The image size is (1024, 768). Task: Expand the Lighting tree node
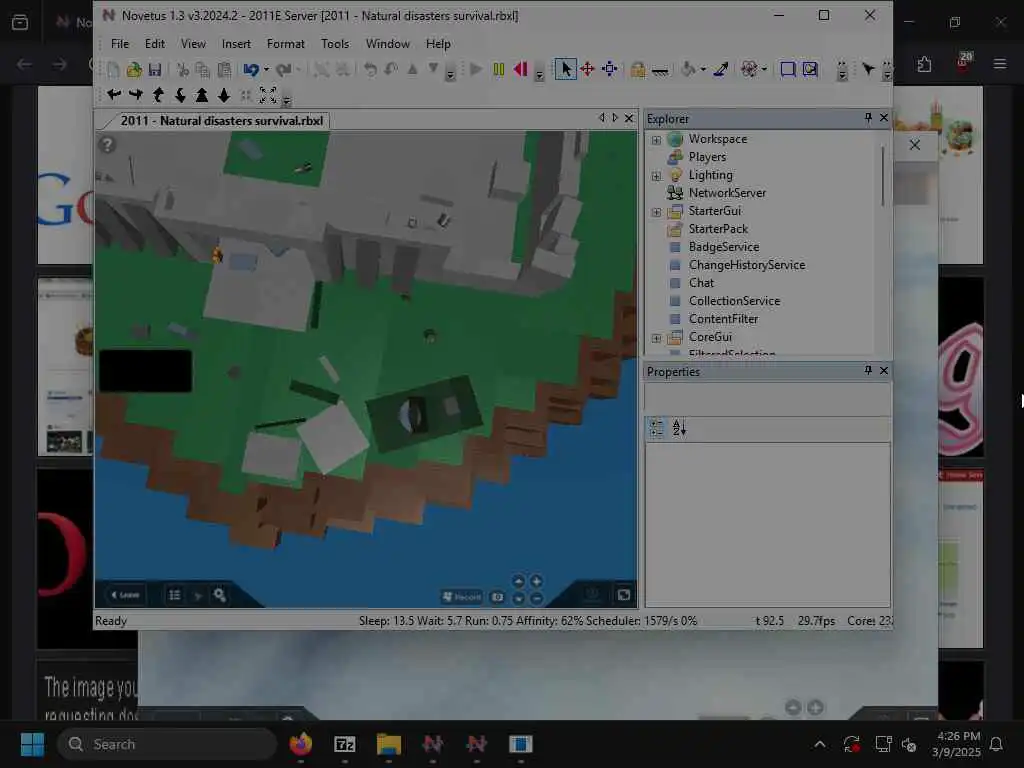coord(656,176)
